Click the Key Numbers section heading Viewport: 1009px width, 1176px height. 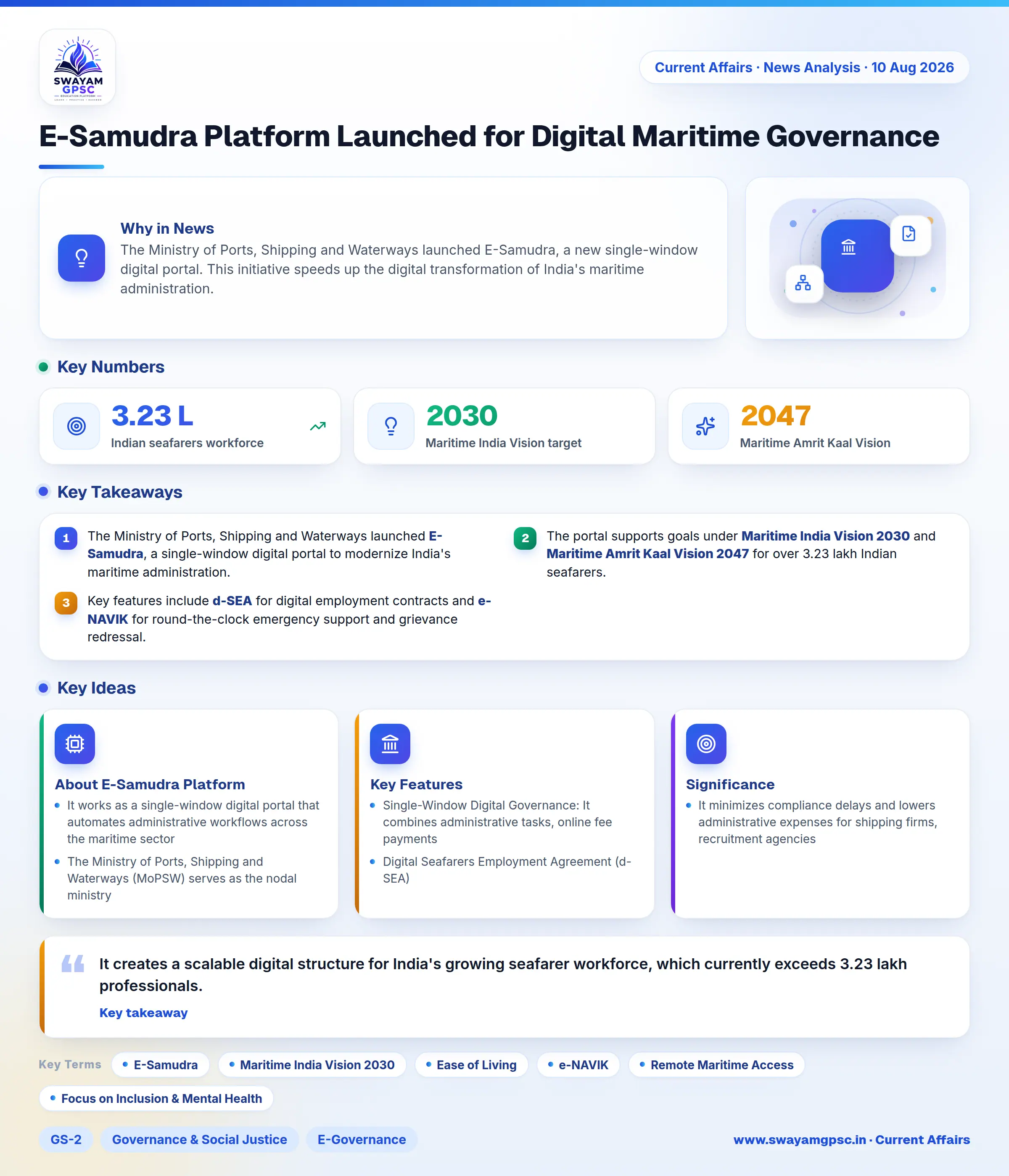pyautogui.click(x=111, y=367)
